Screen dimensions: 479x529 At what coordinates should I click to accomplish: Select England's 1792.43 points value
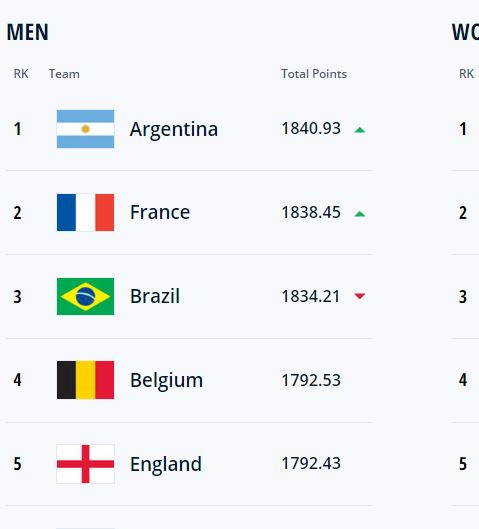click(311, 463)
